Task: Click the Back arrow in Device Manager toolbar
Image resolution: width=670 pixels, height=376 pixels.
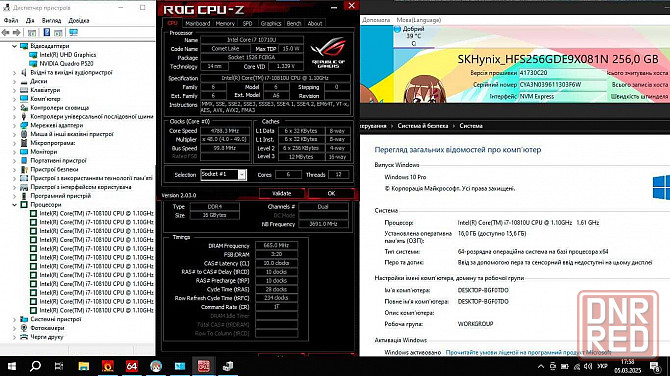Action: click(x=6, y=32)
